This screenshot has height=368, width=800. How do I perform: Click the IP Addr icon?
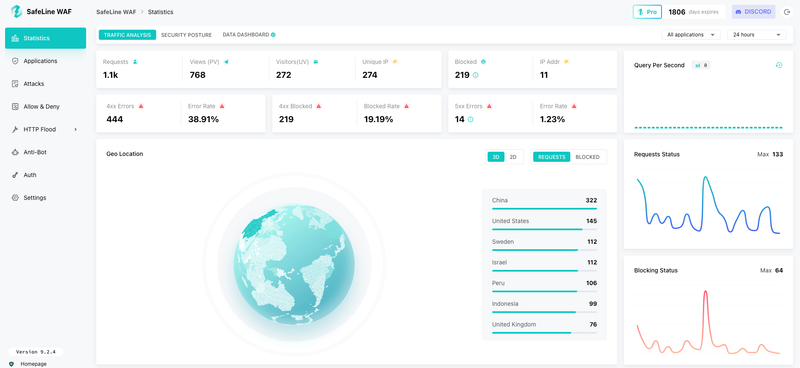(566, 62)
